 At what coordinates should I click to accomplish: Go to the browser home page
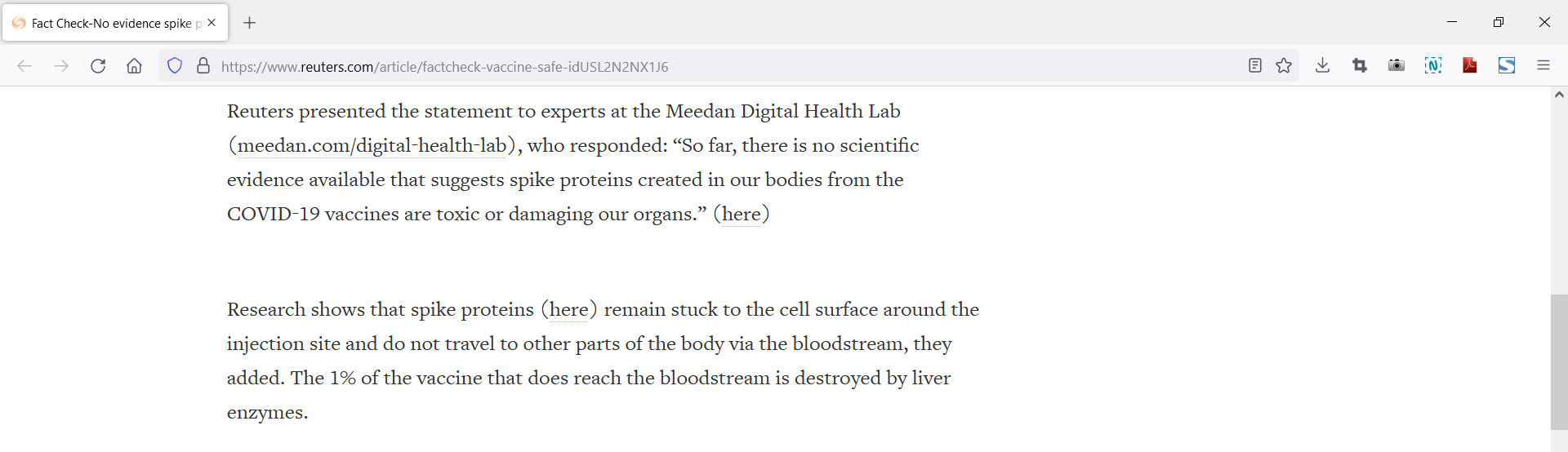click(x=134, y=66)
